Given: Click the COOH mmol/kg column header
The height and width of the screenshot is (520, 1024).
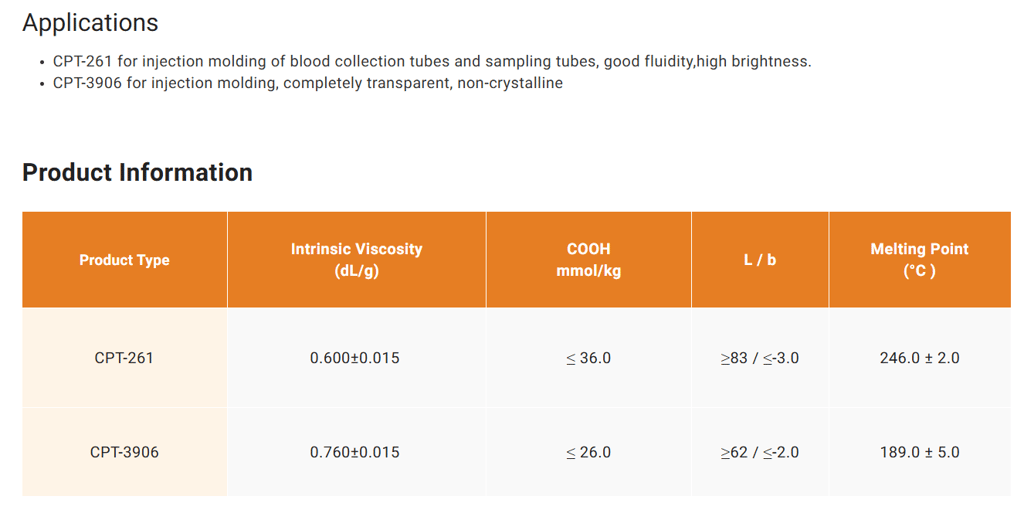Looking at the screenshot, I should (x=588, y=260).
